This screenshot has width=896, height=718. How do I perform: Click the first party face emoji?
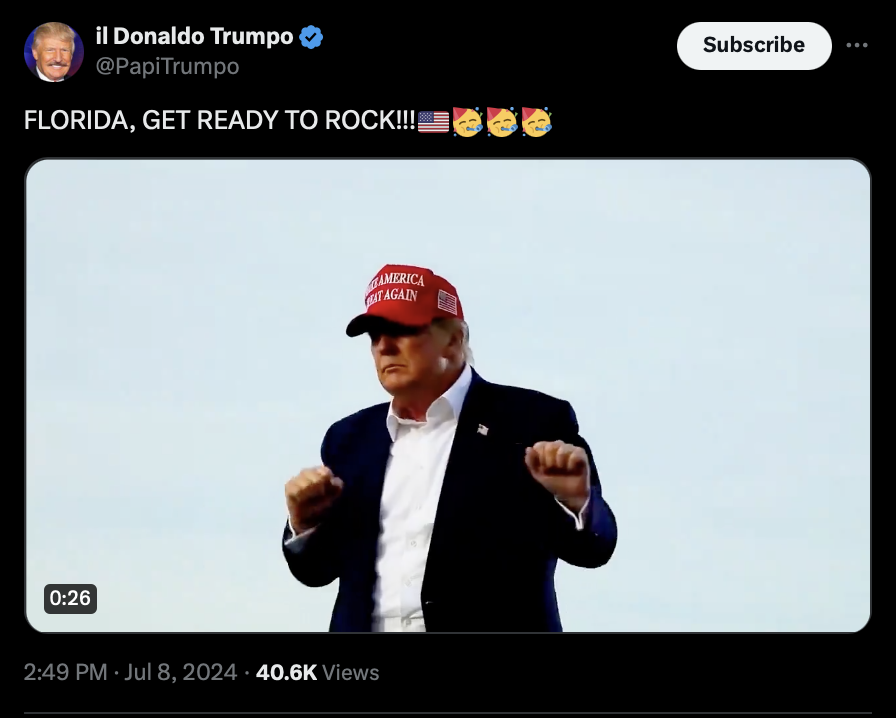(467, 121)
